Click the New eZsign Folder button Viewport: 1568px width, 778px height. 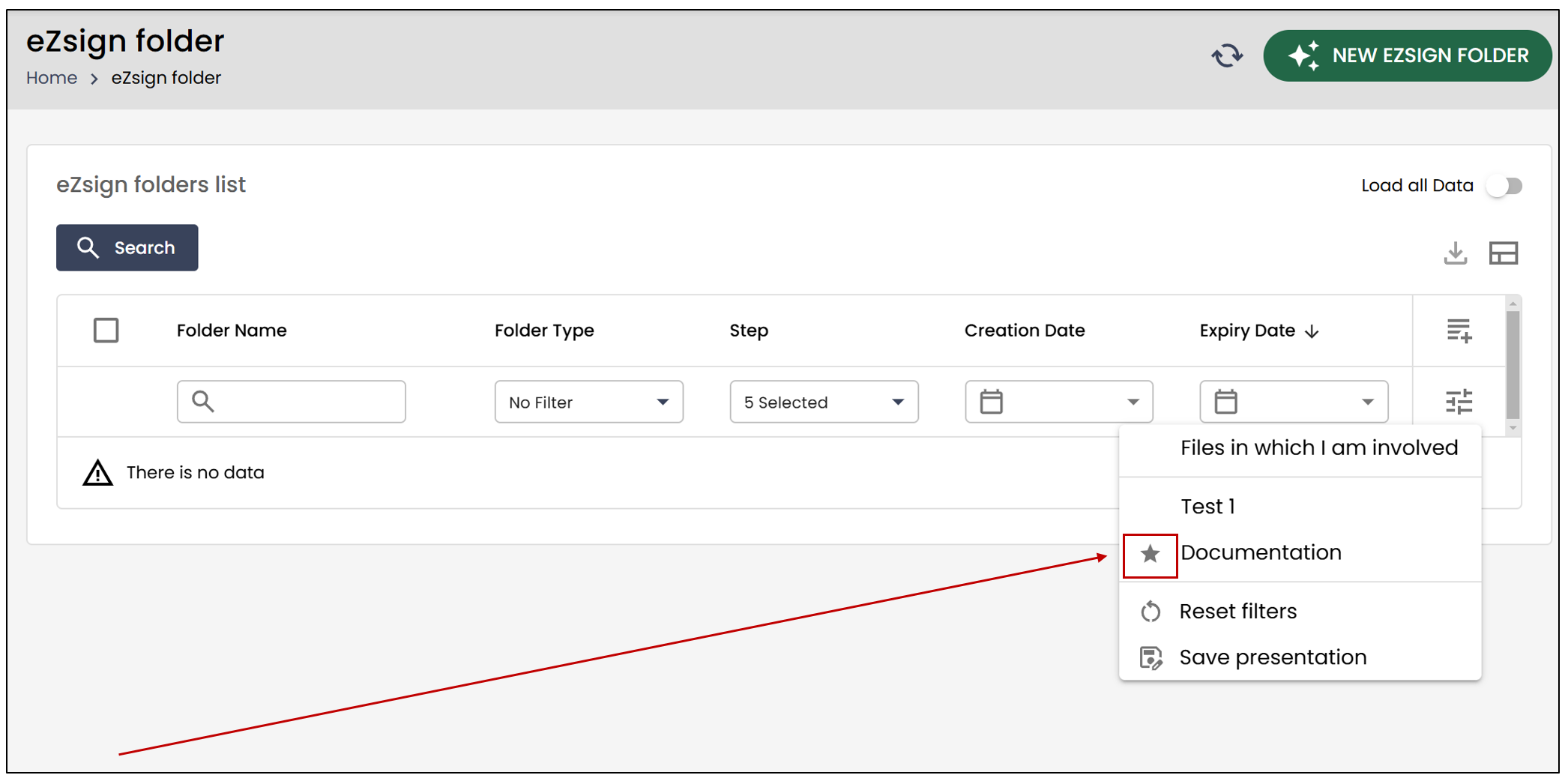[x=1407, y=55]
